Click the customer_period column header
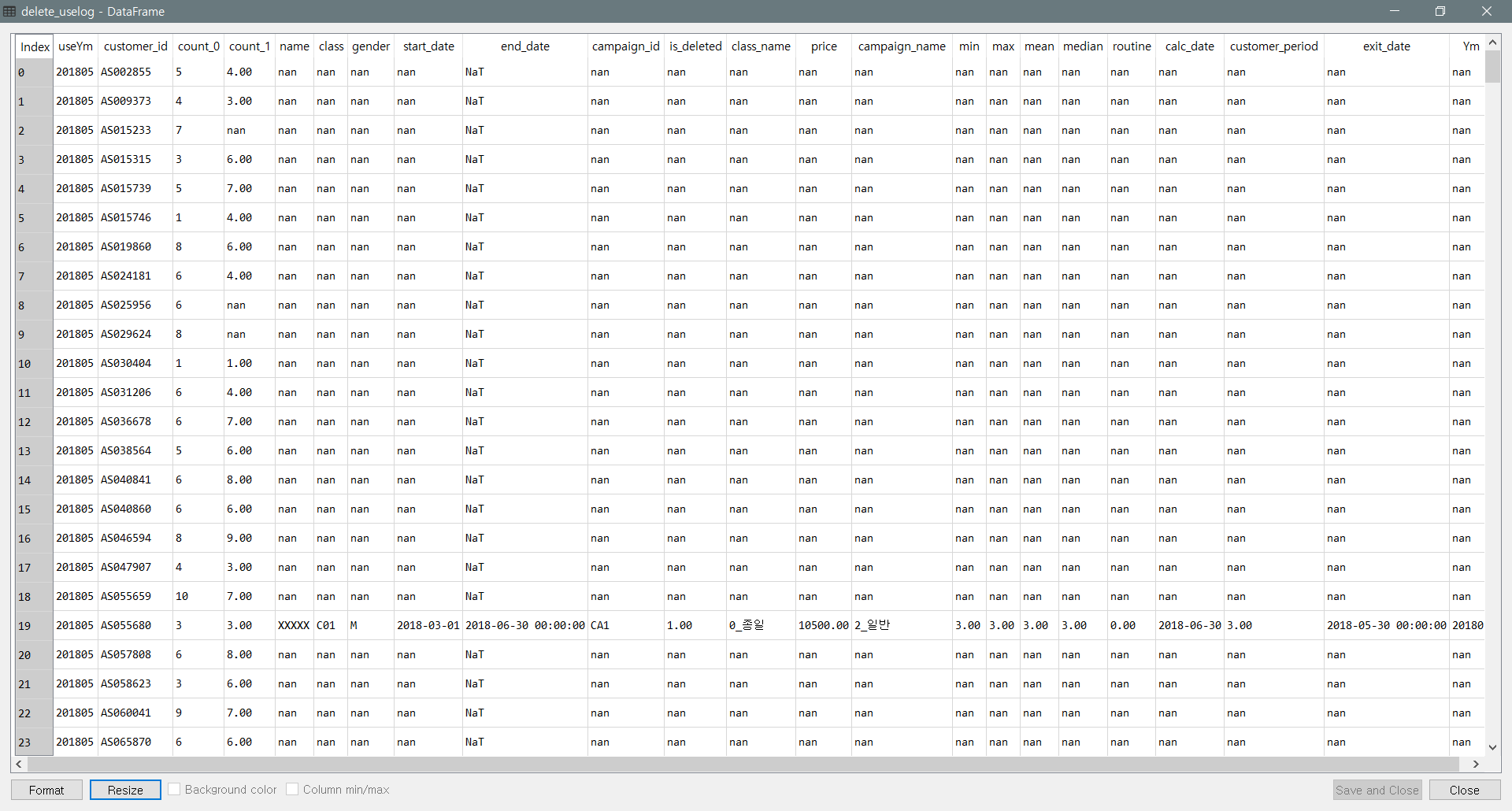This screenshot has width=1512, height=811. tap(1273, 46)
